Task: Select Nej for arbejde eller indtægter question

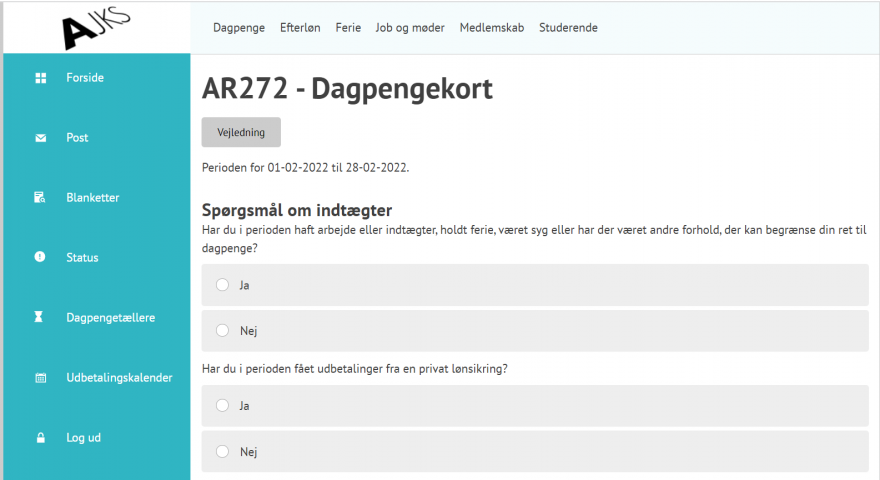Action: pyautogui.click(x=535, y=331)
